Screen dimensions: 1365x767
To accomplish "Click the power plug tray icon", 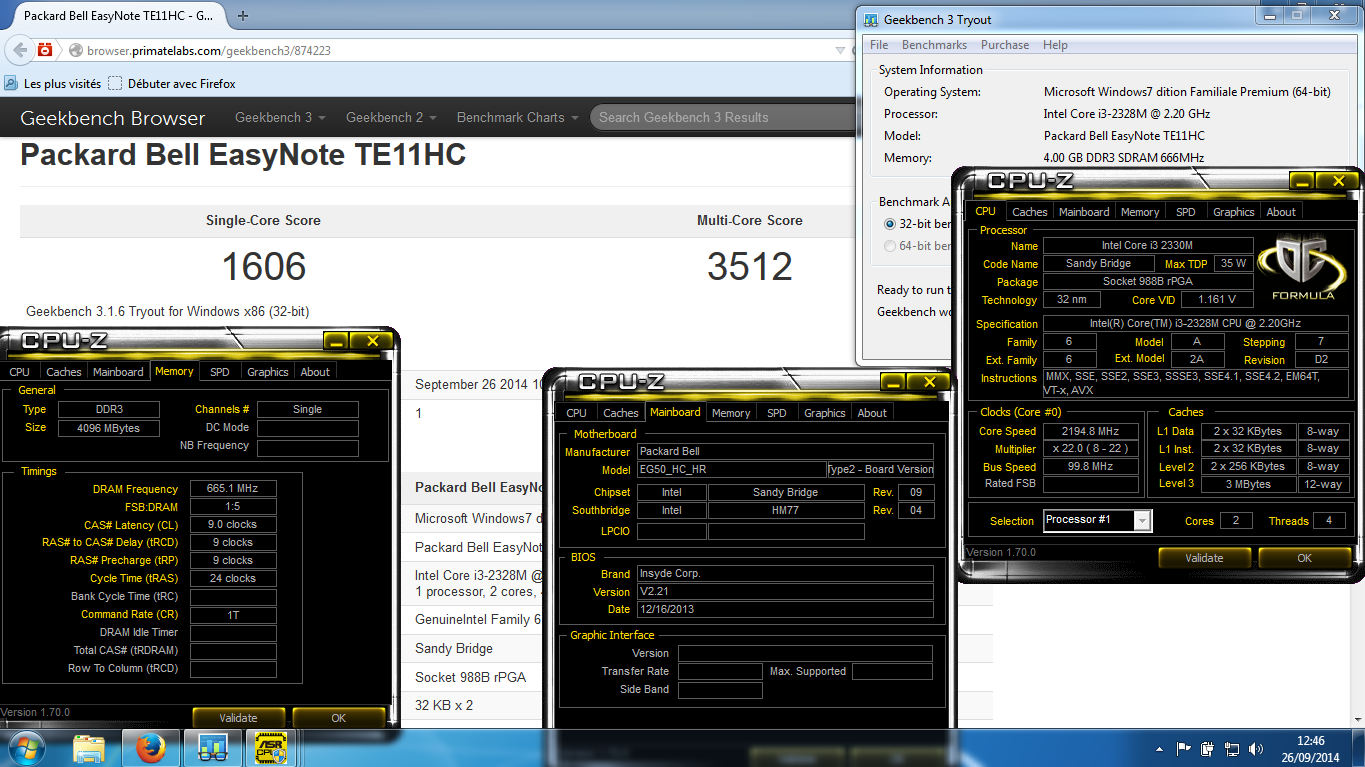I will (x=1207, y=748).
